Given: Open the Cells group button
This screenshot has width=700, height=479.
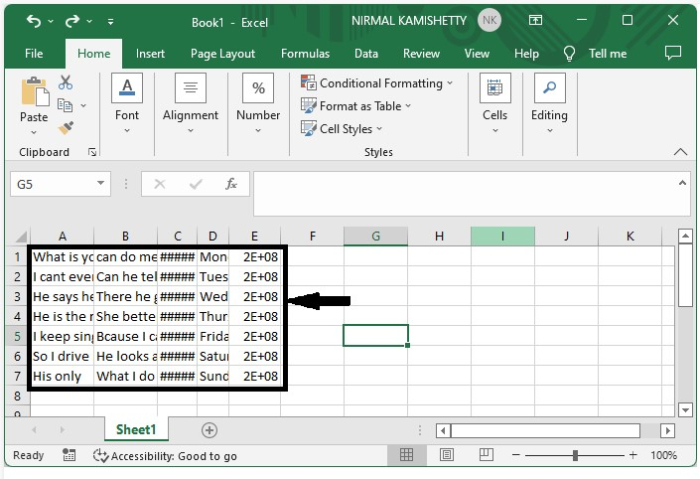Looking at the screenshot, I should coord(495,104).
